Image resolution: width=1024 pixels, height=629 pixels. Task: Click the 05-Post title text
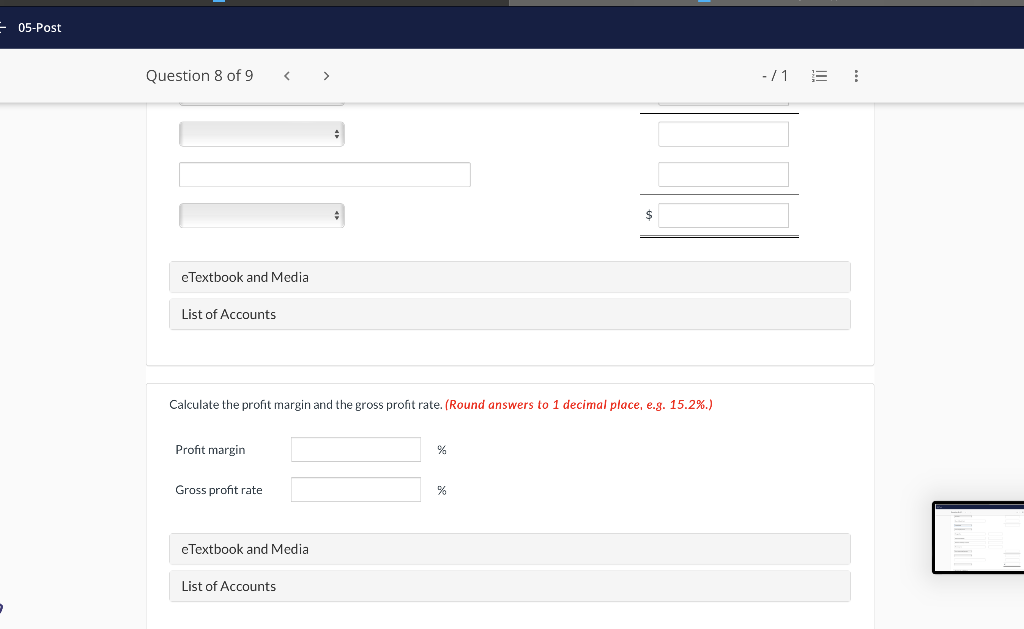tap(40, 27)
